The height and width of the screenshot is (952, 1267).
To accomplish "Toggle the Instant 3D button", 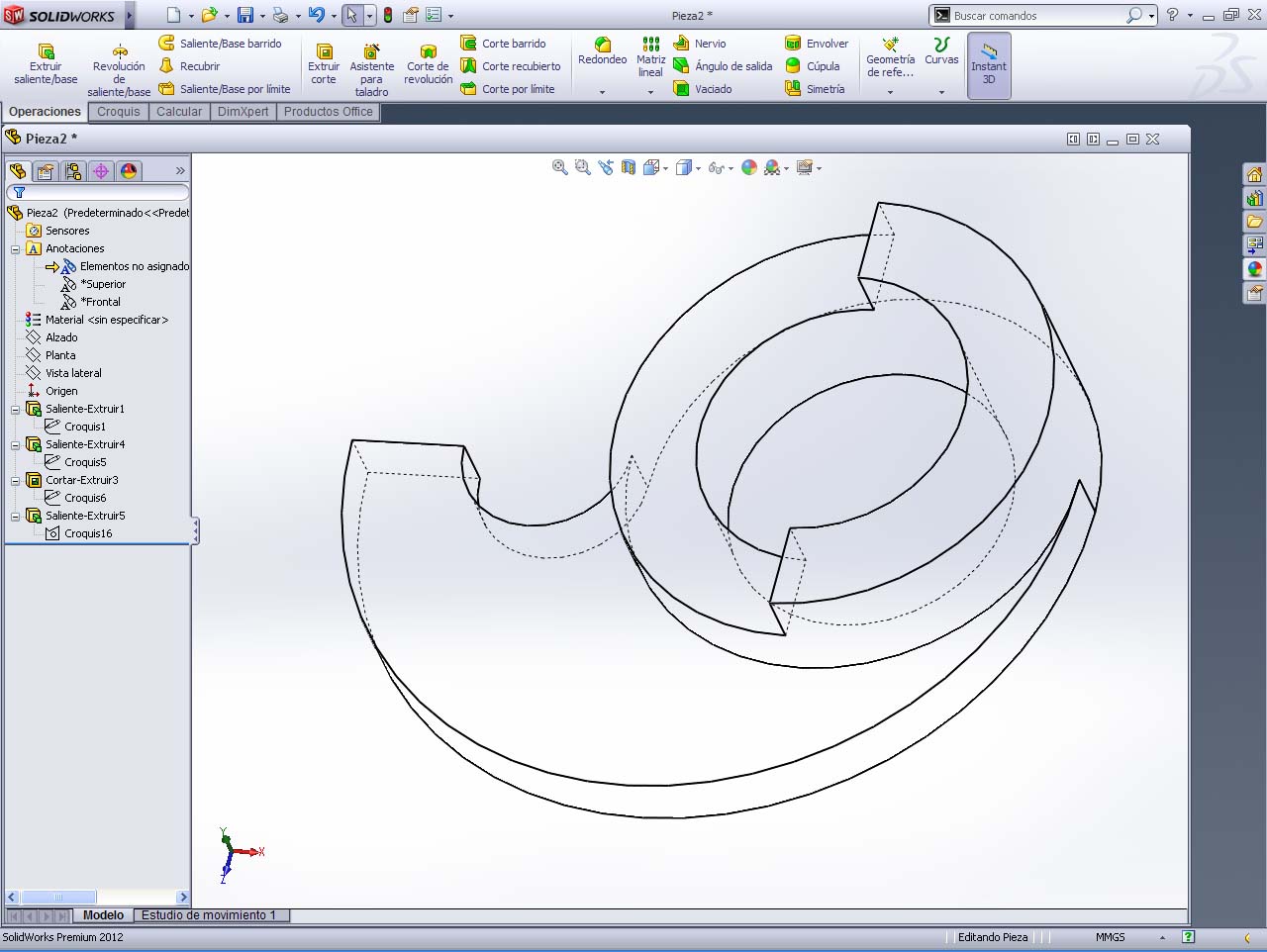I will pyautogui.click(x=989, y=65).
